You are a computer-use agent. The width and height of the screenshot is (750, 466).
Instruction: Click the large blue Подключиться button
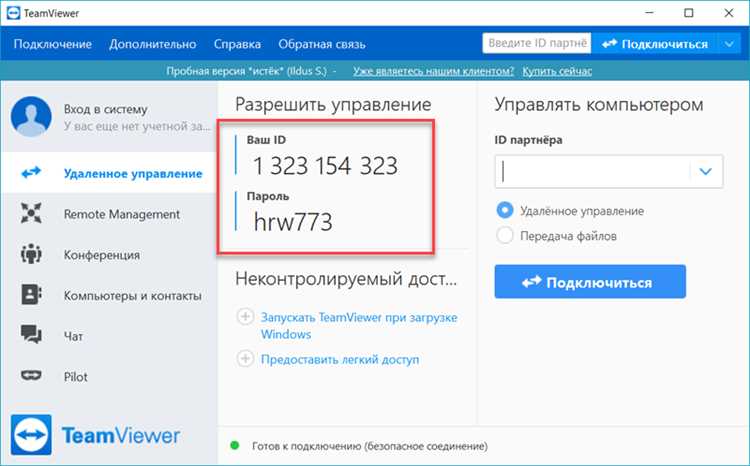coord(590,282)
